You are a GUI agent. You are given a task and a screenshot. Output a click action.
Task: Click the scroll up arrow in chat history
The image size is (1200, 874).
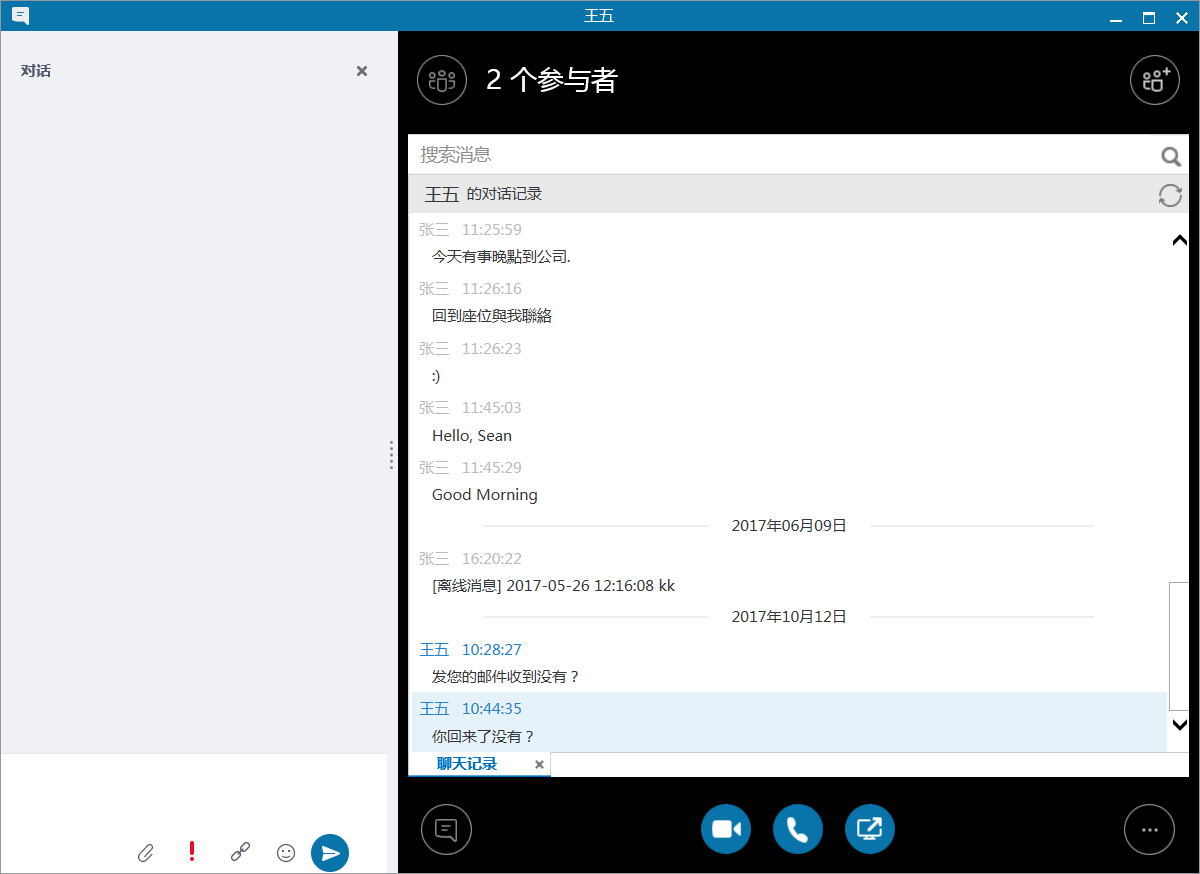coord(1179,240)
